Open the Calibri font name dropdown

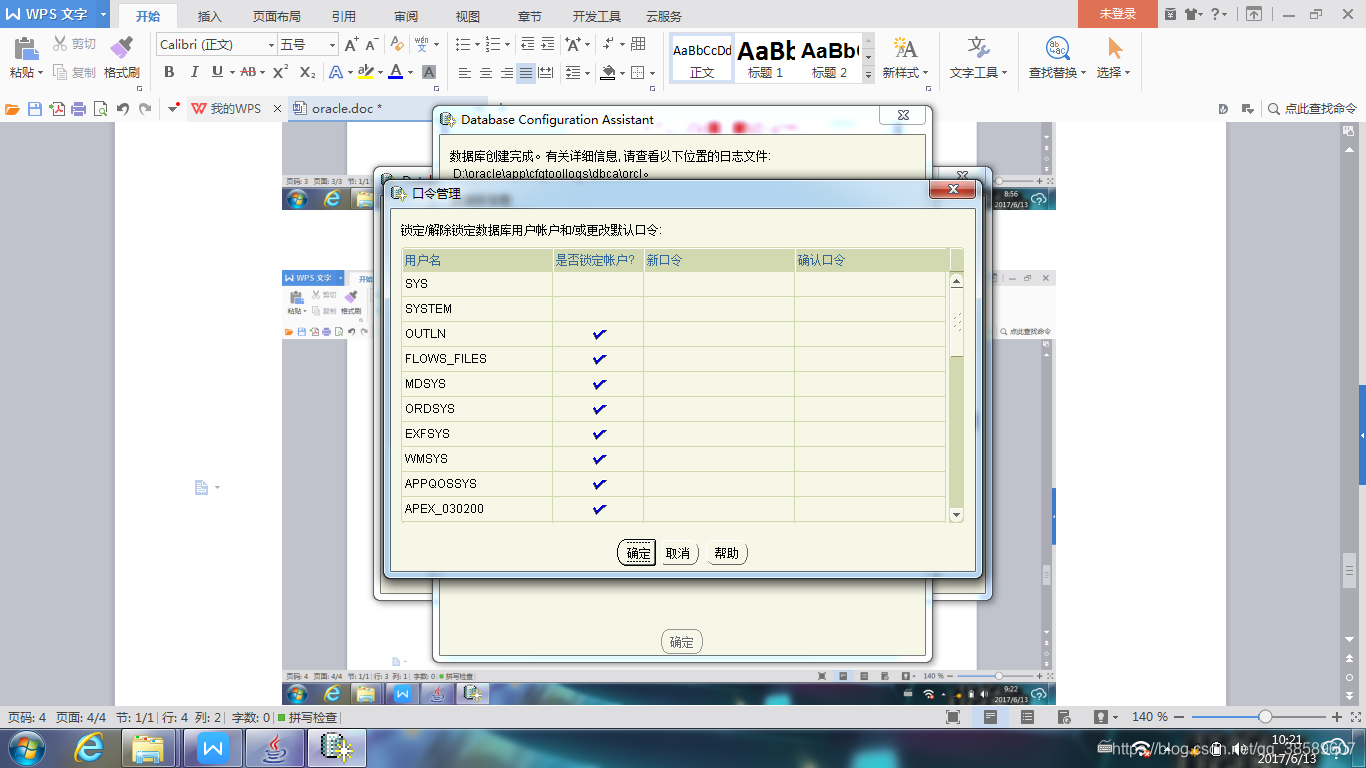271,45
